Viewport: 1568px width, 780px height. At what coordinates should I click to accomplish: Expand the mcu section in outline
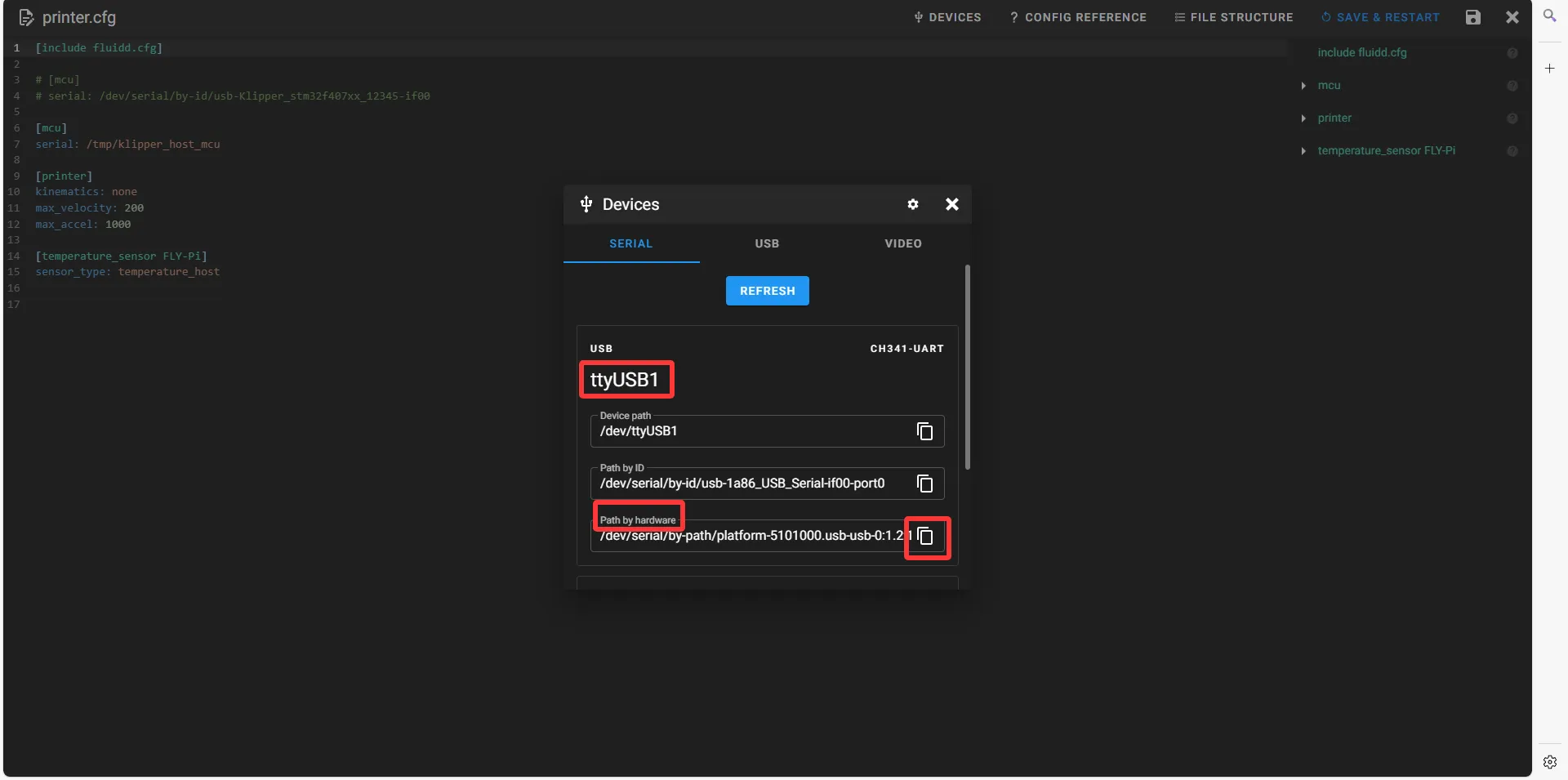tap(1303, 86)
